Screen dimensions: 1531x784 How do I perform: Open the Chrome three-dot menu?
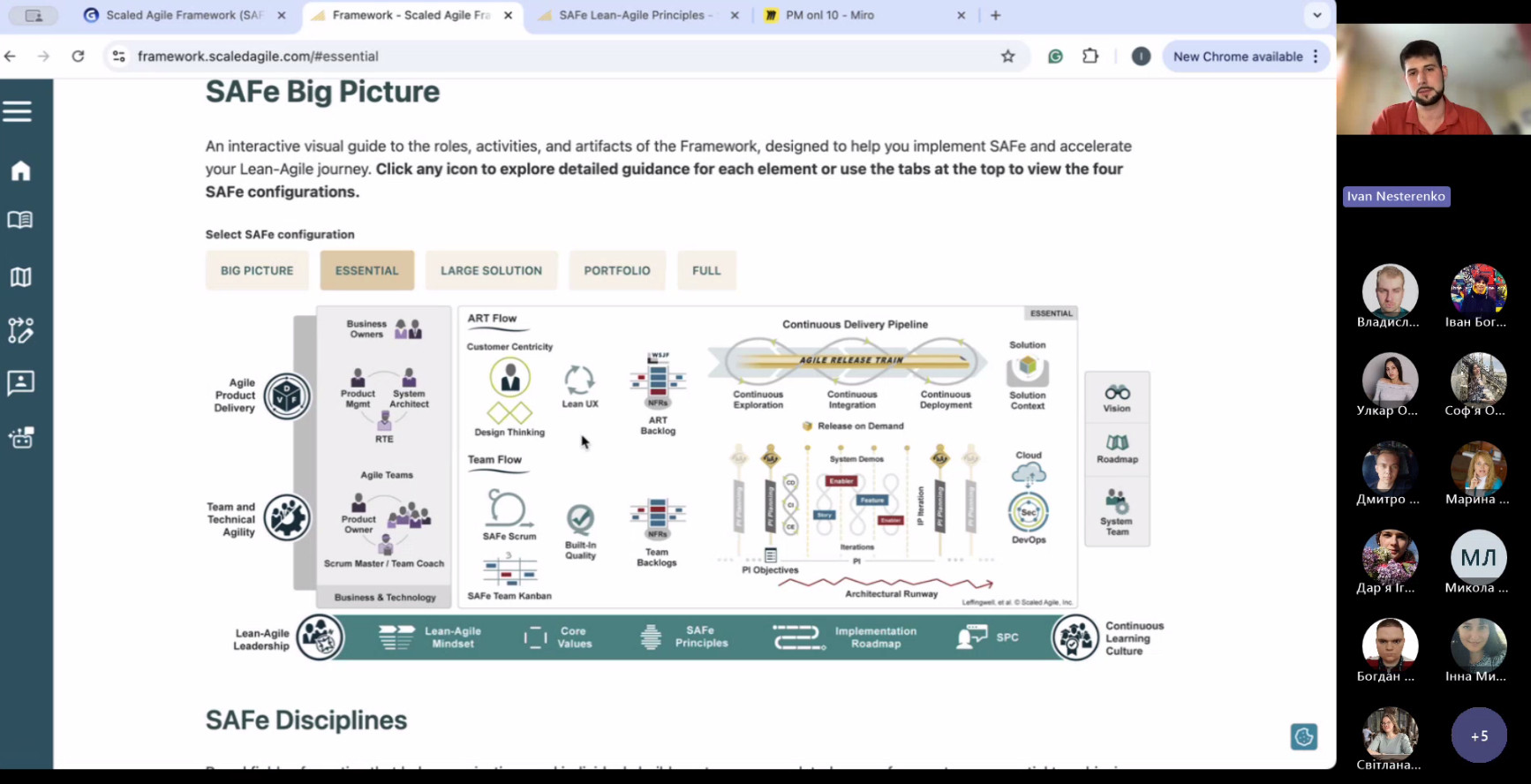pos(1316,57)
